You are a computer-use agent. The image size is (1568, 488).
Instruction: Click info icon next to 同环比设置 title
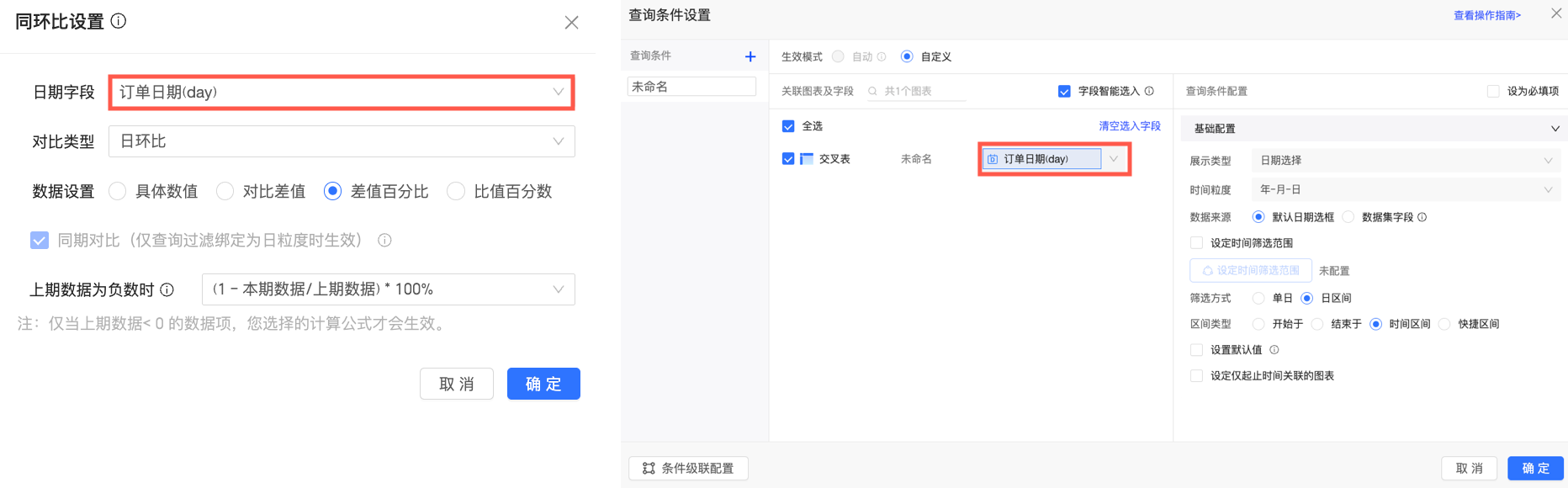119,21
